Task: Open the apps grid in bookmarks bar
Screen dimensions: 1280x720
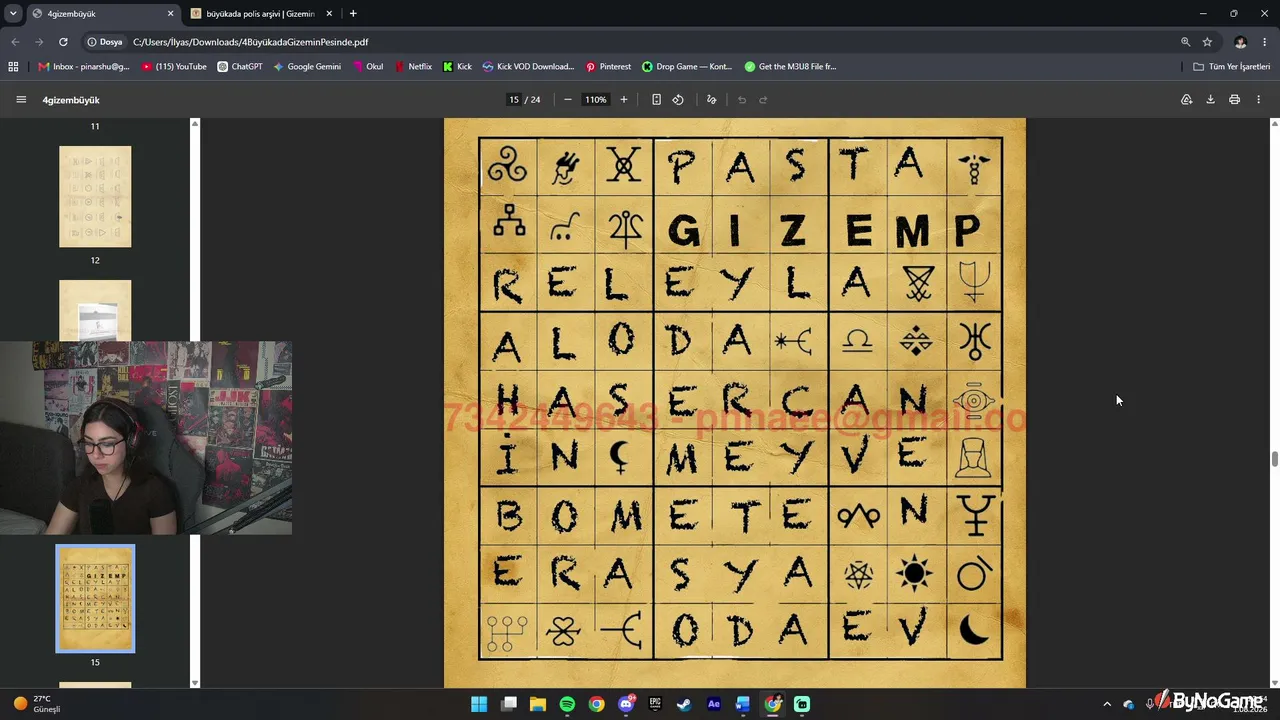Action: [x=13, y=67]
